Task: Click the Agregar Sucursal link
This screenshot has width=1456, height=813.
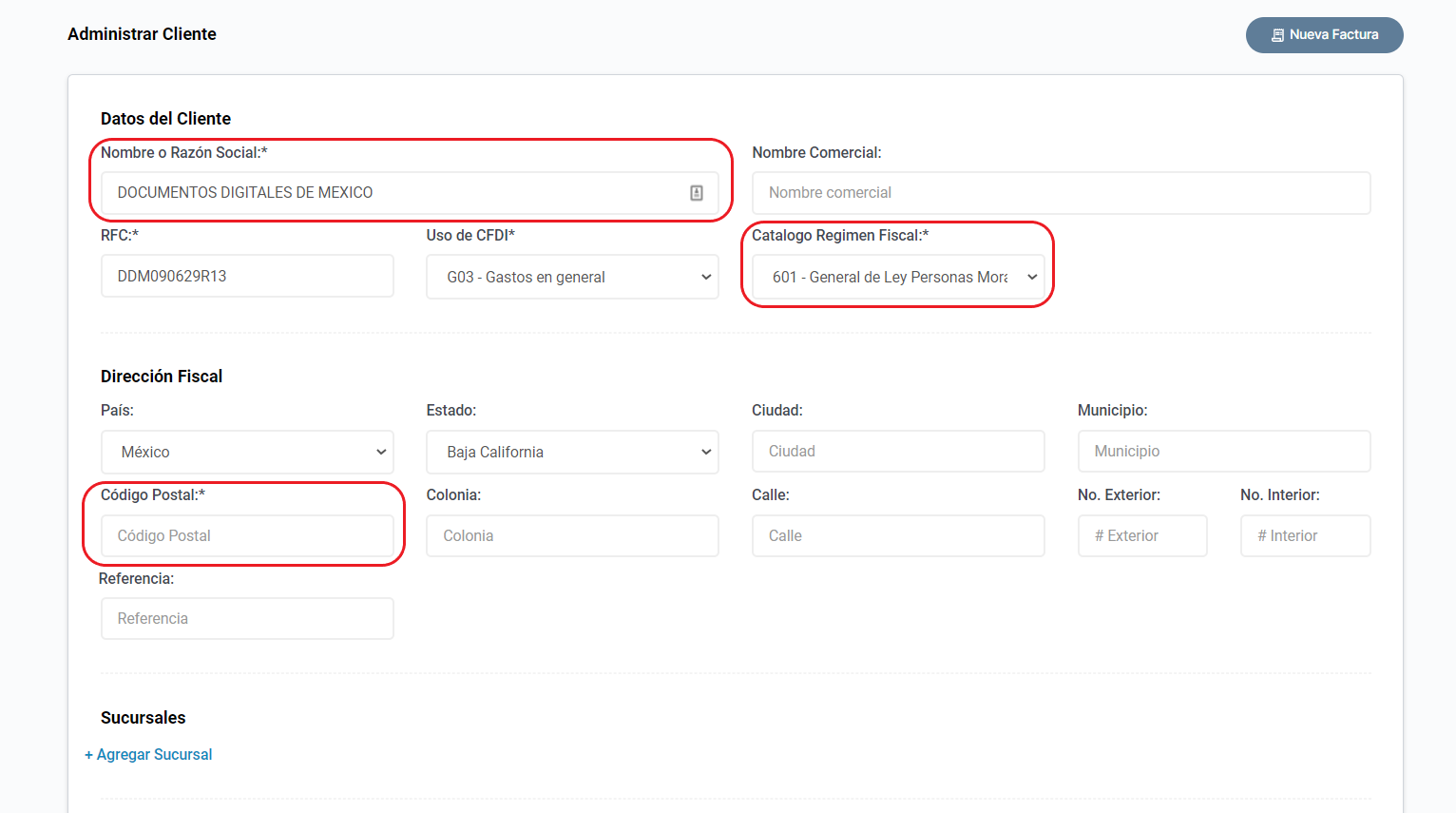Action: 148,754
